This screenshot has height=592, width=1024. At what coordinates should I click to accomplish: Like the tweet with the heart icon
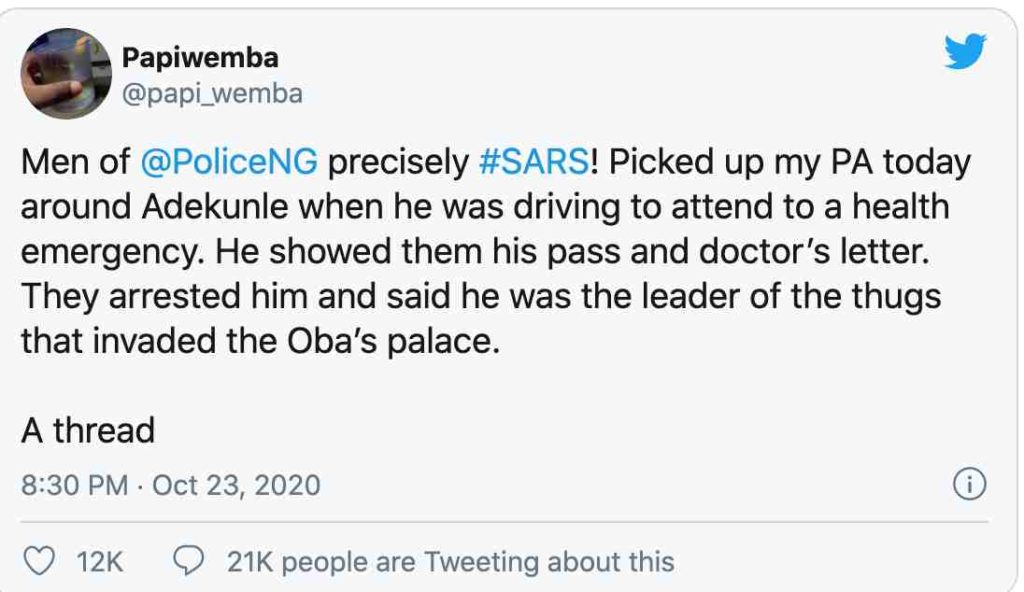[x=38, y=561]
